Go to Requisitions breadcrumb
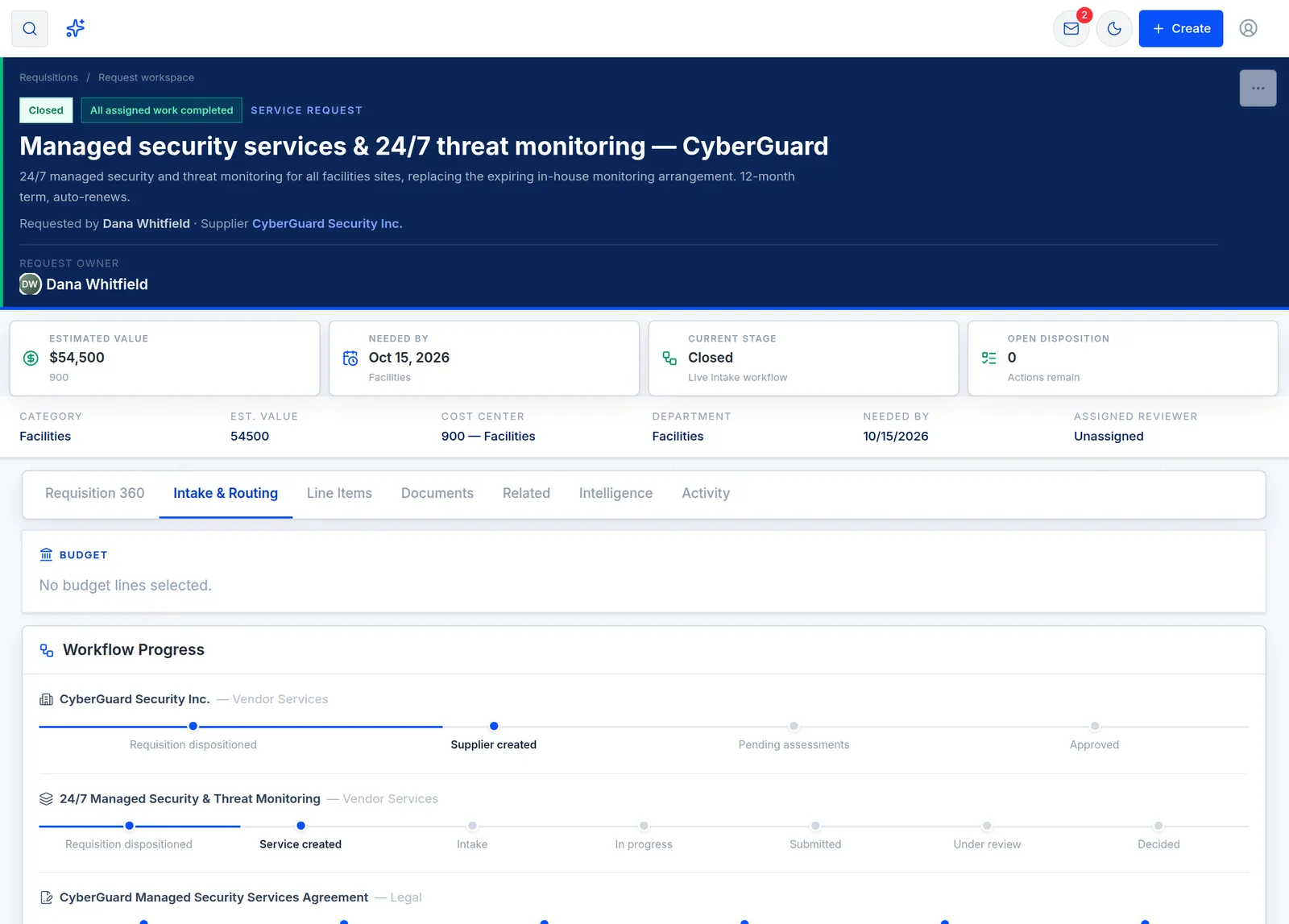This screenshot has width=1289, height=924. (x=49, y=78)
